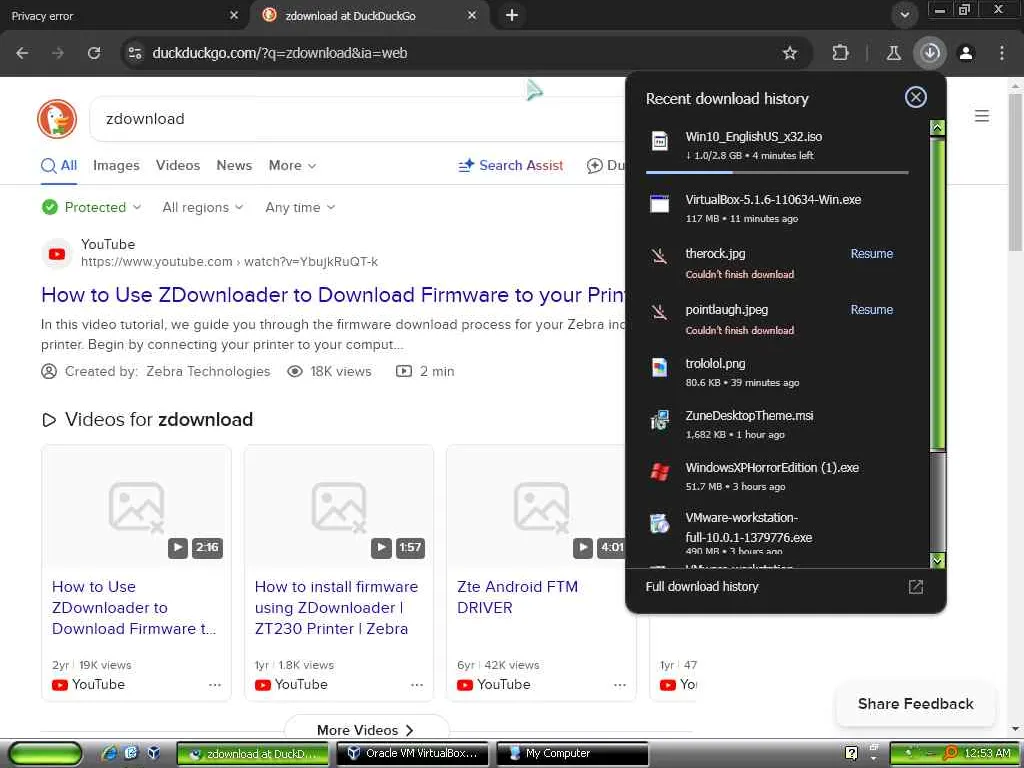Image resolution: width=1024 pixels, height=768 pixels.
Task: Open the Extensions puzzle icon
Action: click(x=840, y=53)
